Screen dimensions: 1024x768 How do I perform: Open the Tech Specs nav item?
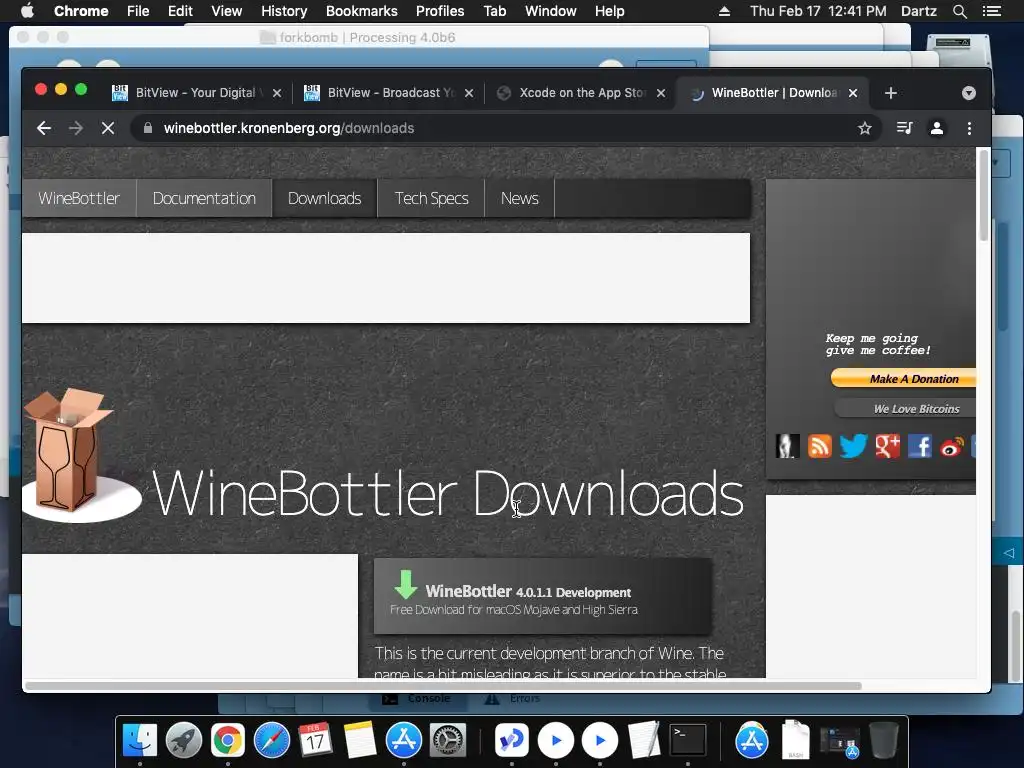(x=432, y=198)
